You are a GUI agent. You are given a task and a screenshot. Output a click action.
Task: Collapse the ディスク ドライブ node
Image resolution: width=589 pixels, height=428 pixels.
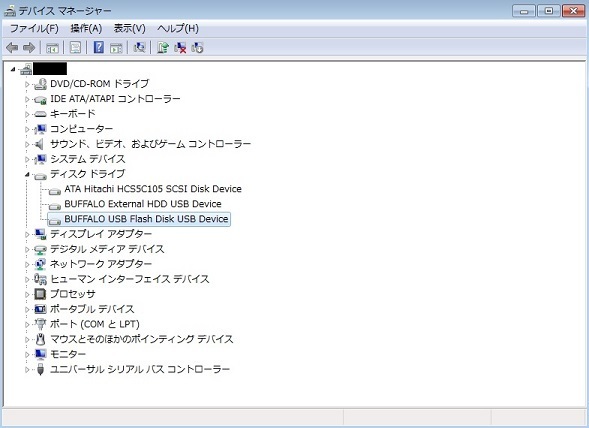tap(27, 174)
